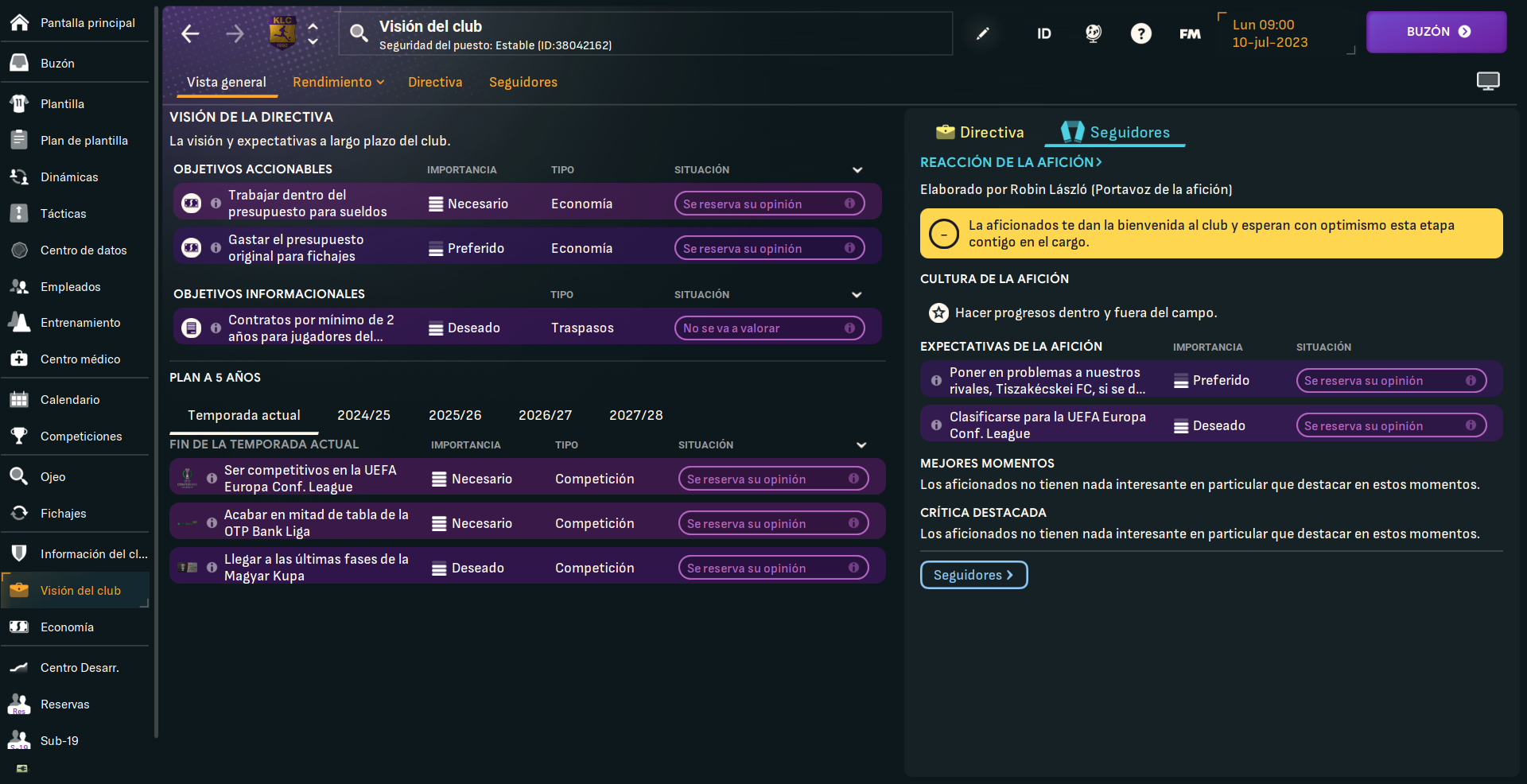Viewport: 1527px width, 784px height.
Task: Open the Rendimiento dropdown tab
Action: [x=338, y=82]
